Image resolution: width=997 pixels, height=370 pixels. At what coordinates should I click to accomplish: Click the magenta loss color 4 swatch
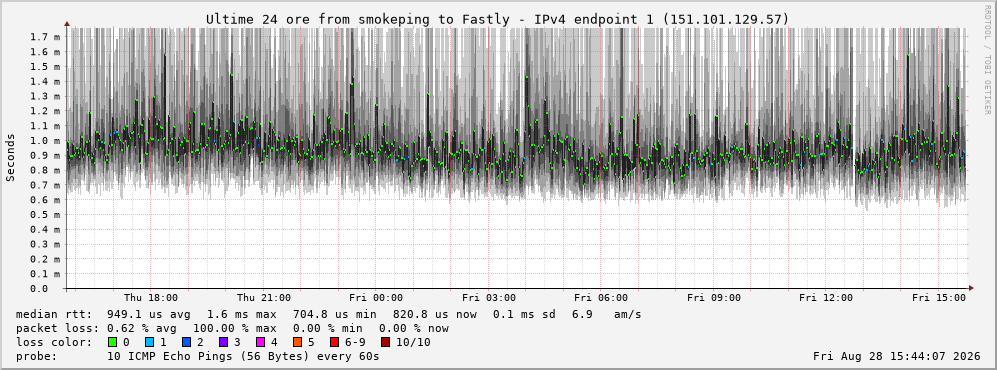pyautogui.click(x=261, y=342)
